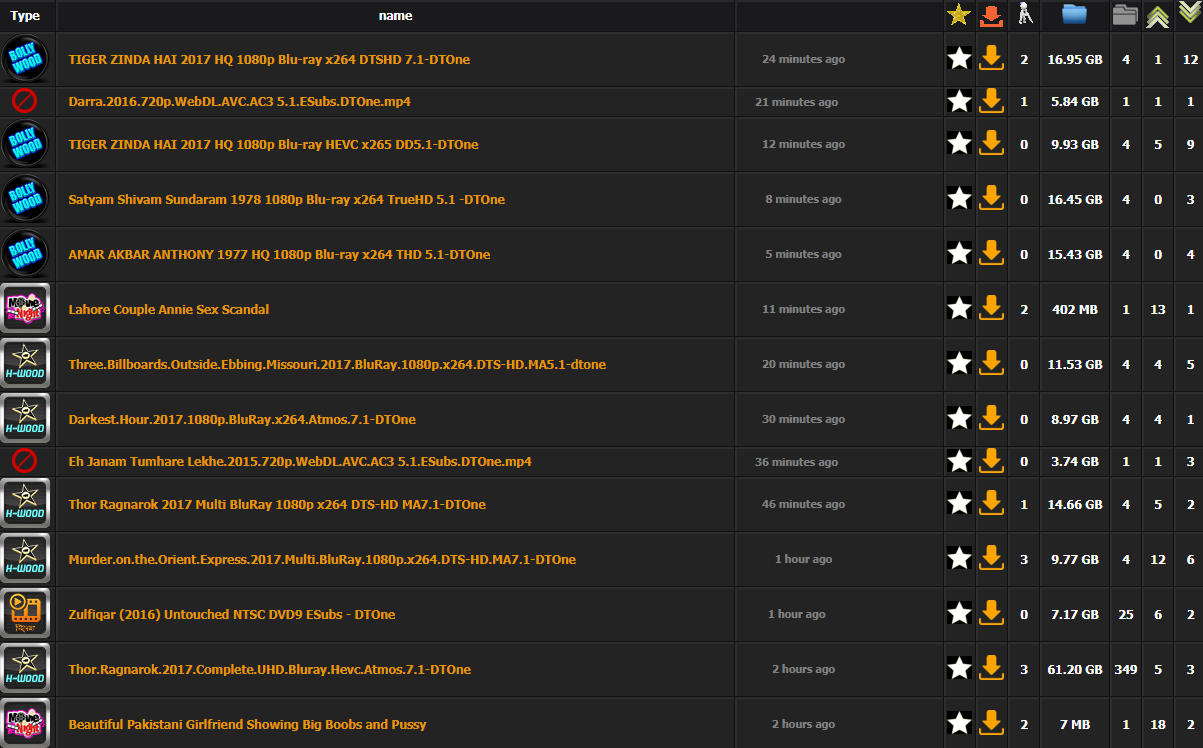Viewport: 1203px width, 748px height.
Task: Open Amar Akbar Anthony 1977 HQ link
Action: (279, 254)
